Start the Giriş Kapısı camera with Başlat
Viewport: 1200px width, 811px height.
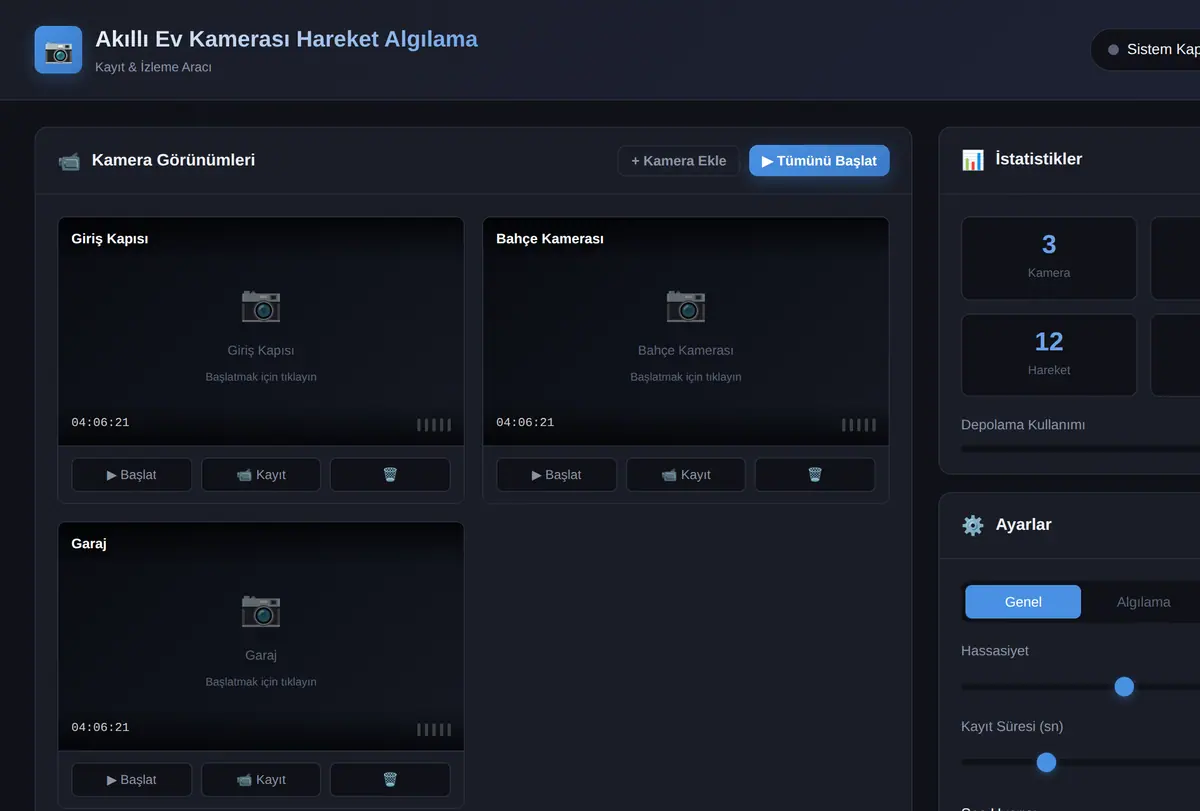tap(132, 474)
